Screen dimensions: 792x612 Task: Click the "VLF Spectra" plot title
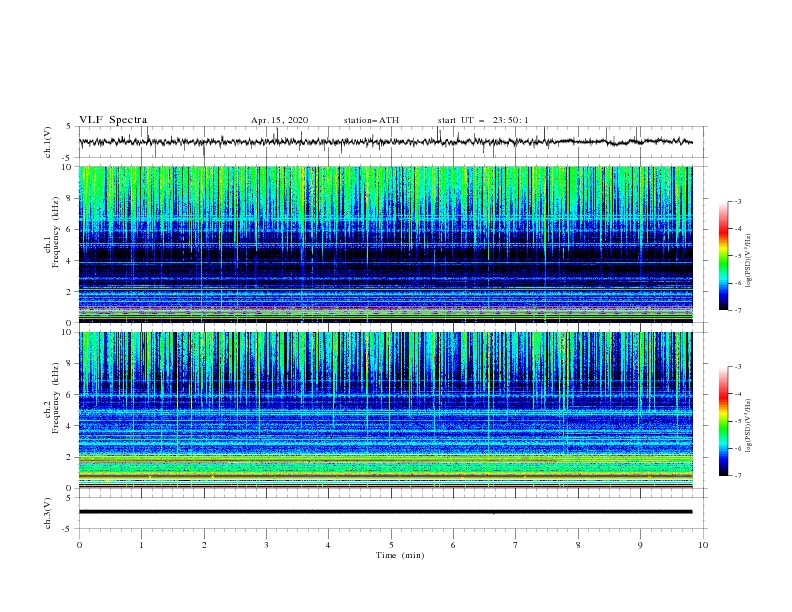(113, 120)
